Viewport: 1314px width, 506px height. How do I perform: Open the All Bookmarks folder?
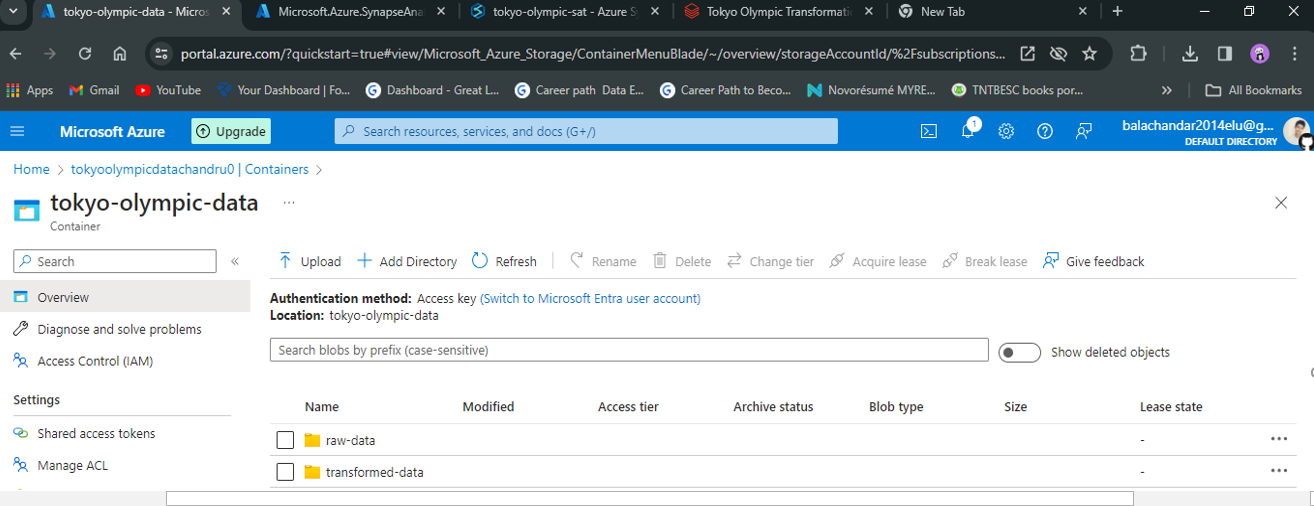coord(1254,90)
